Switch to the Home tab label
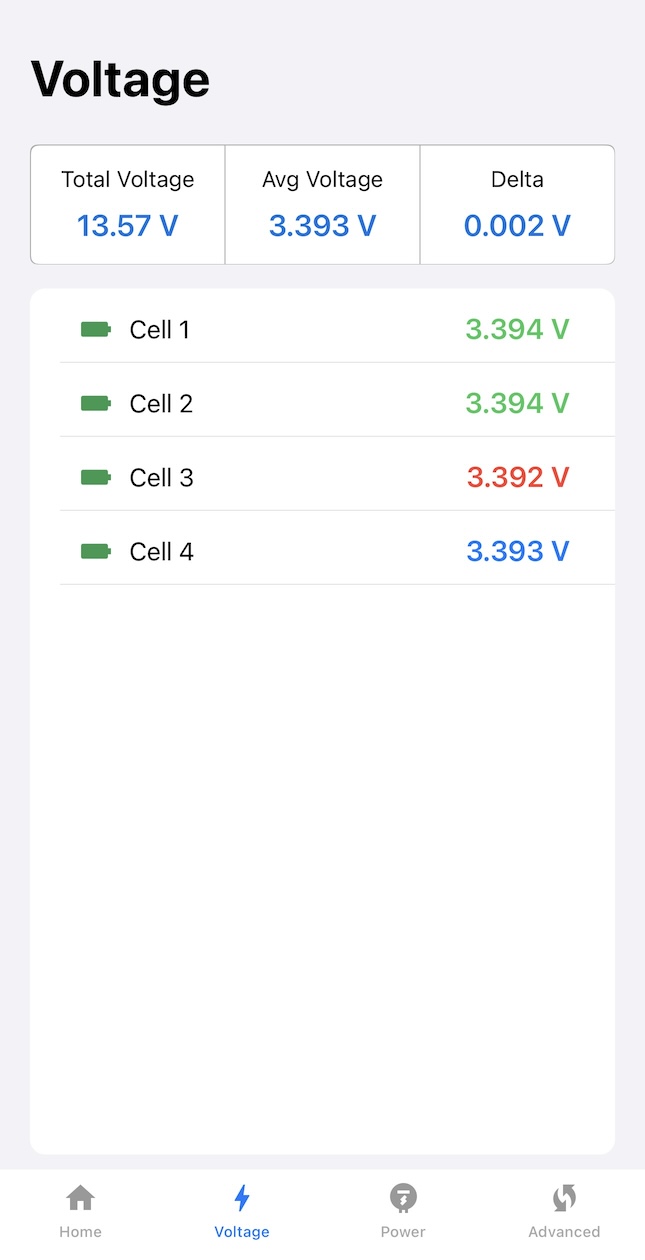Viewport: 645px width, 1260px height. (80, 1232)
